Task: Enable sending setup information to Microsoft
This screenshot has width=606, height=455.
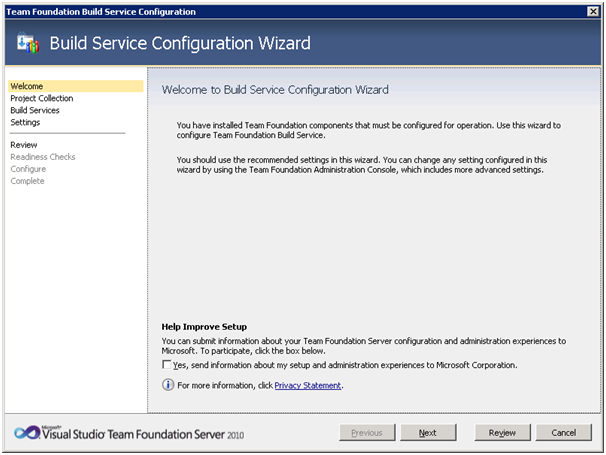Action: pyautogui.click(x=167, y=365)
